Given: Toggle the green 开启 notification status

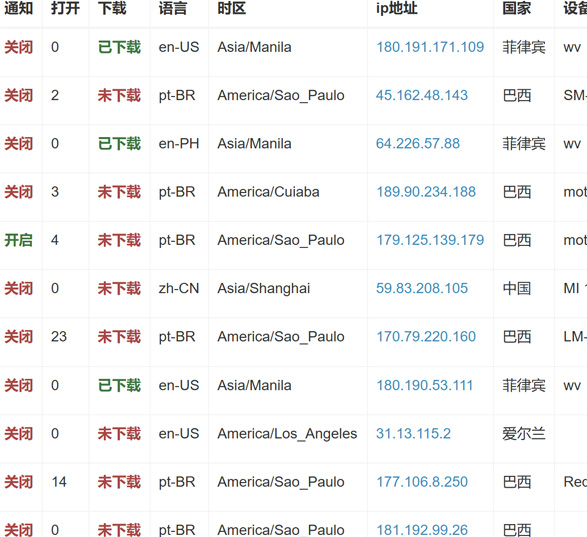Looking at the screenshot, I should 18,240.
